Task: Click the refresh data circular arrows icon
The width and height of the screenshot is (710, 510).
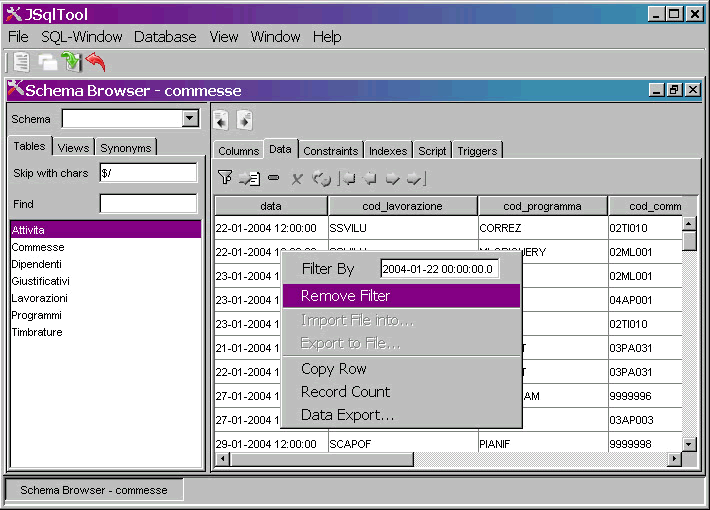Action: [x=322, y=179]
